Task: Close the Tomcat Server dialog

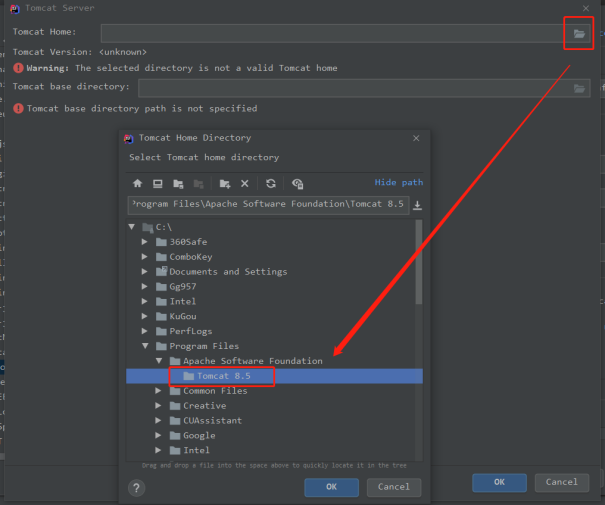Action: pyautogui.click(x=586, y=8)
